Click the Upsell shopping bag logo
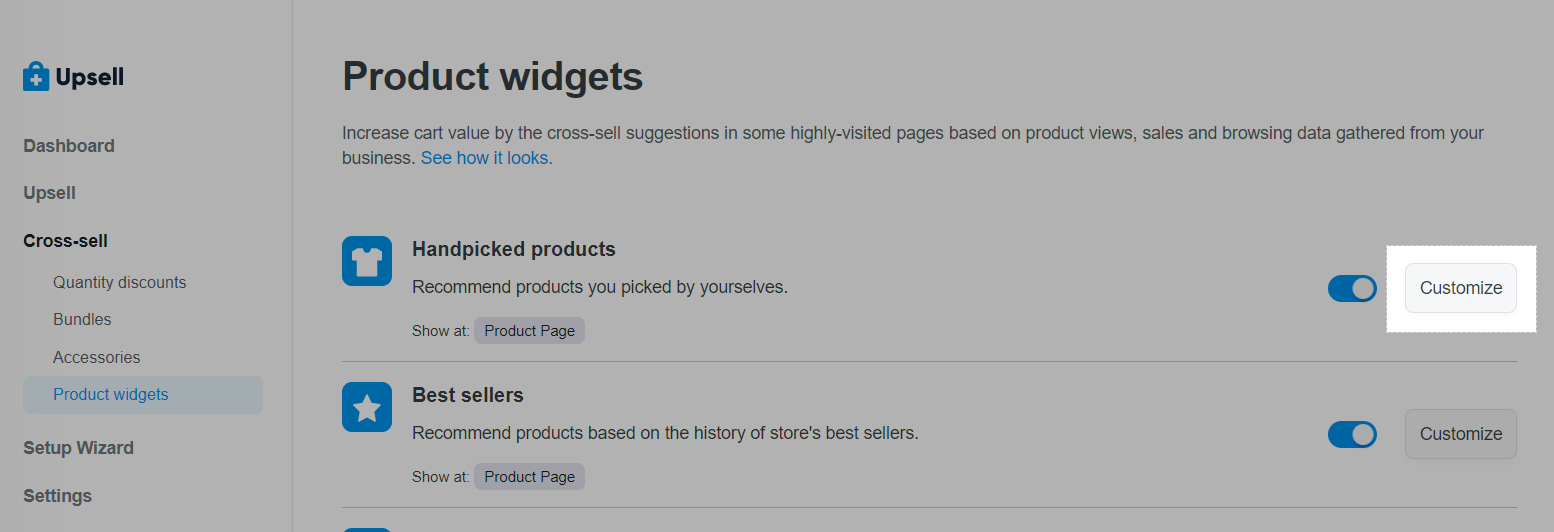Viewport: 1554px width, 532px height. 36,77
